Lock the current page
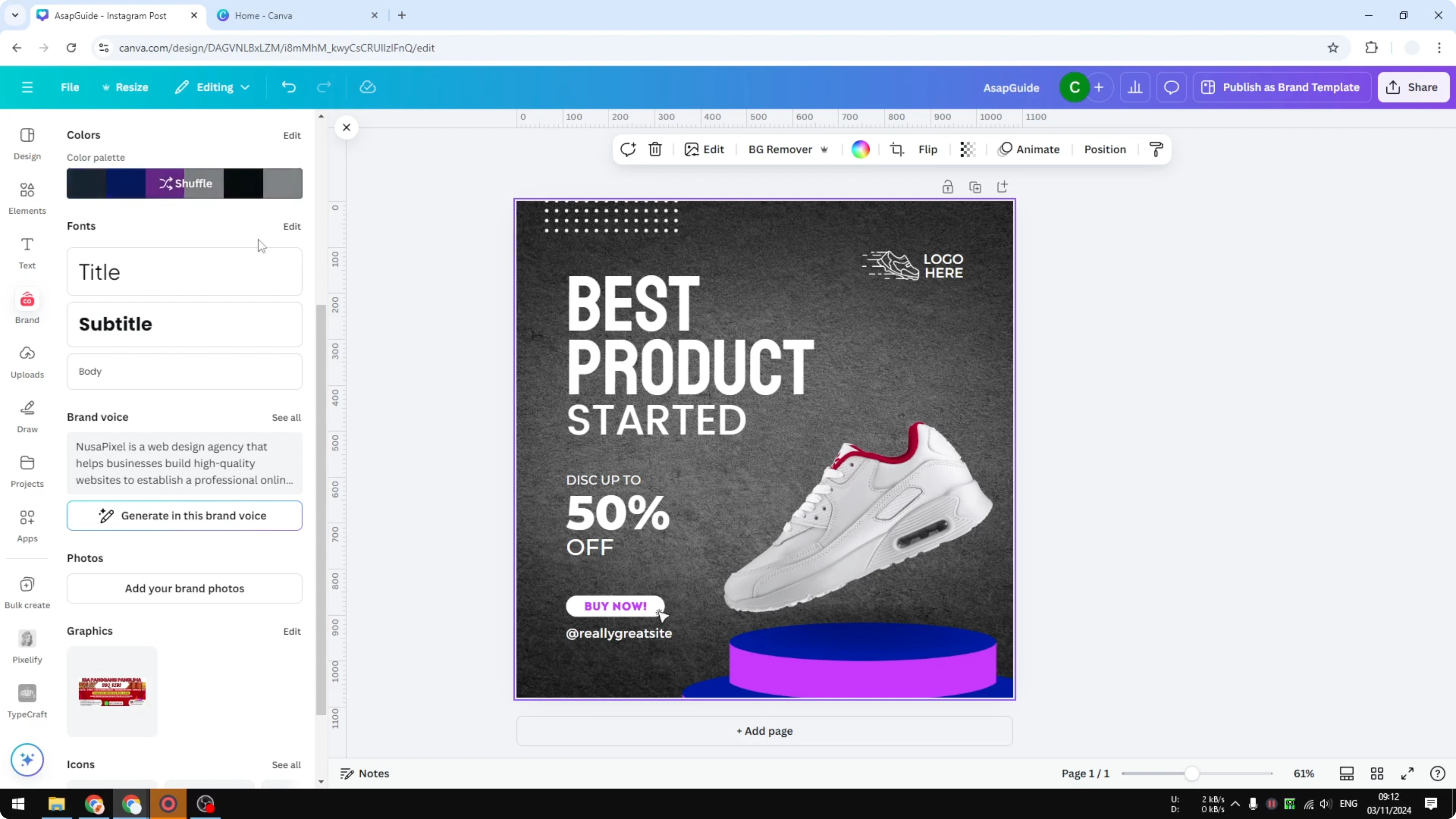 (x=948, y=186)
